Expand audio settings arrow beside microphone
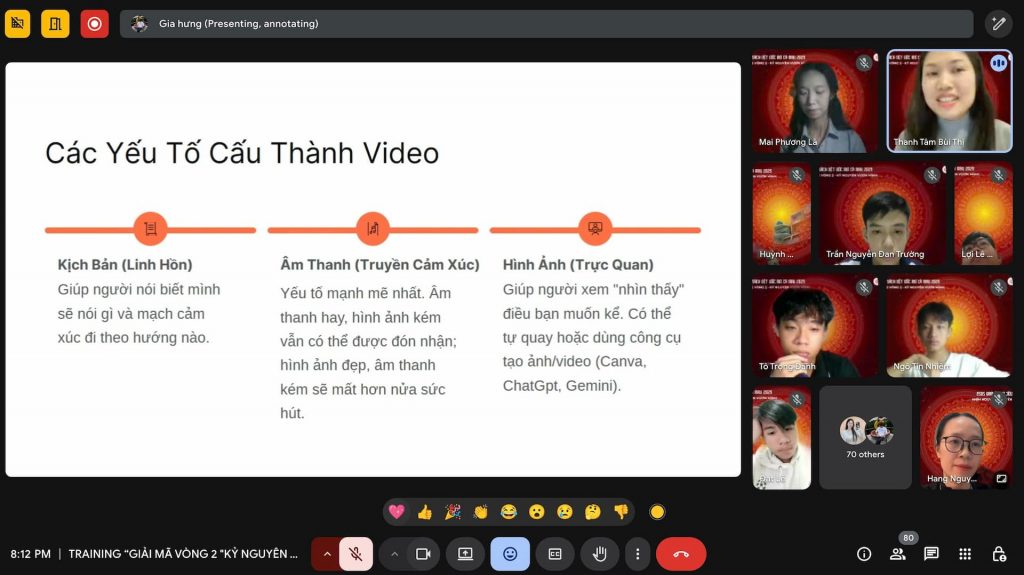Image resolution: width=1024 pixels, height=575 pixels. point(326,554)
